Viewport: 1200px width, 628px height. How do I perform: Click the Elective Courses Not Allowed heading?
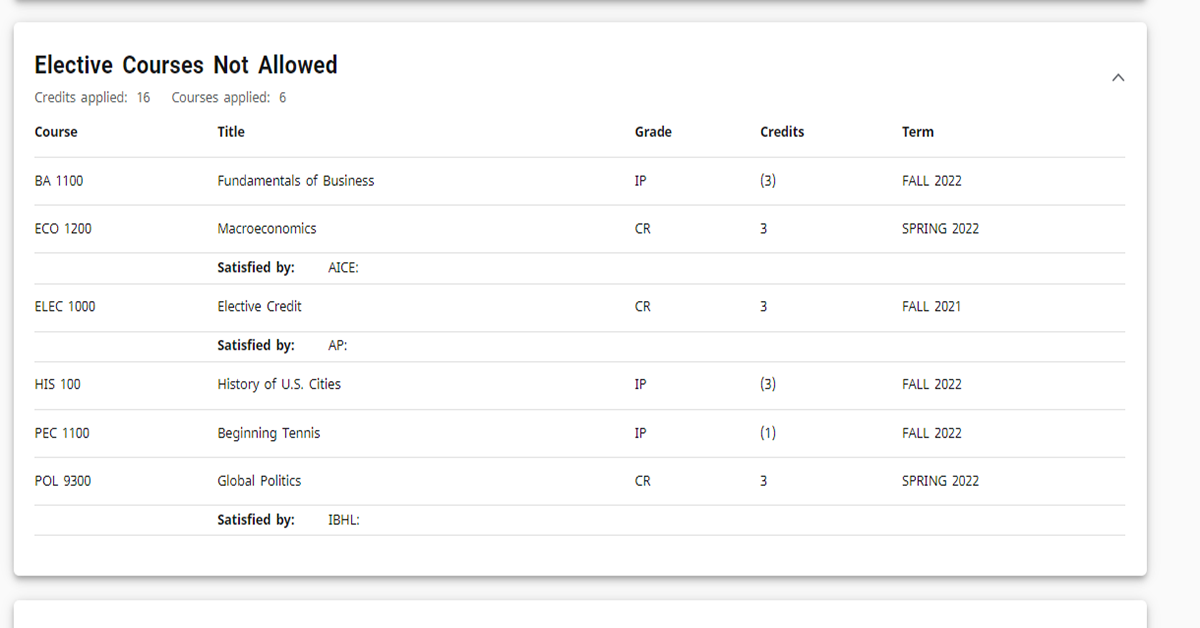coord(186,65)
